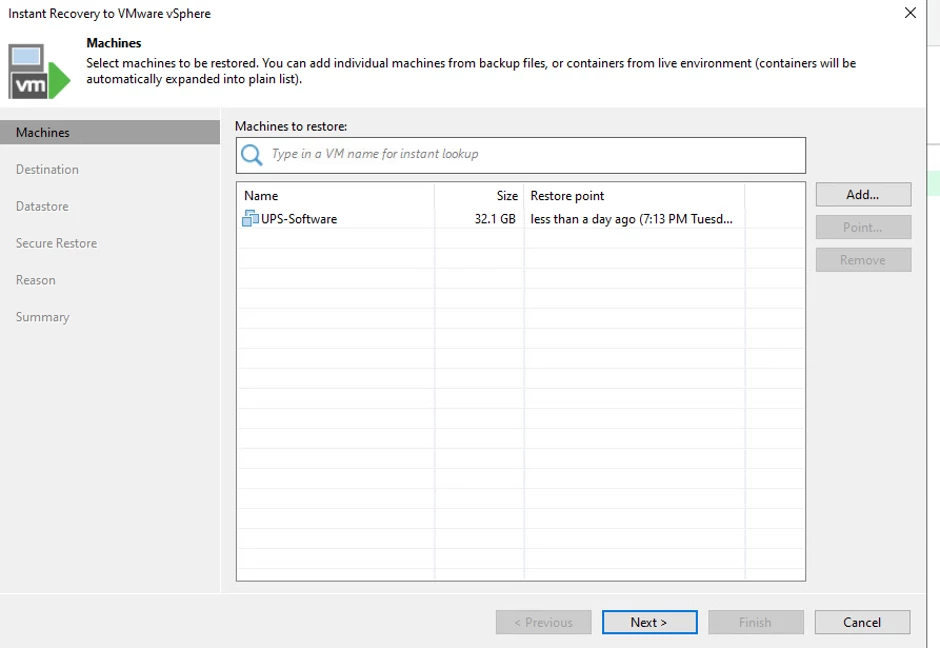Close the Instant Recovery dialog
This screenshot has width=940, height=648.
910,13
